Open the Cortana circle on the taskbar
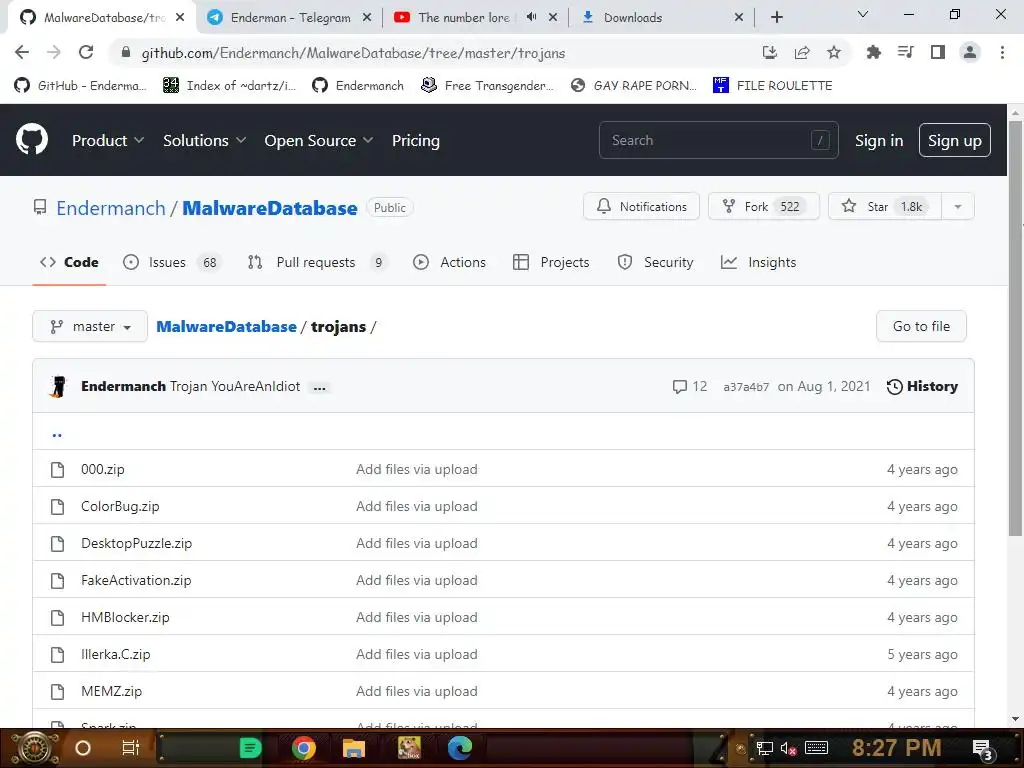 (x=83, y=748)
